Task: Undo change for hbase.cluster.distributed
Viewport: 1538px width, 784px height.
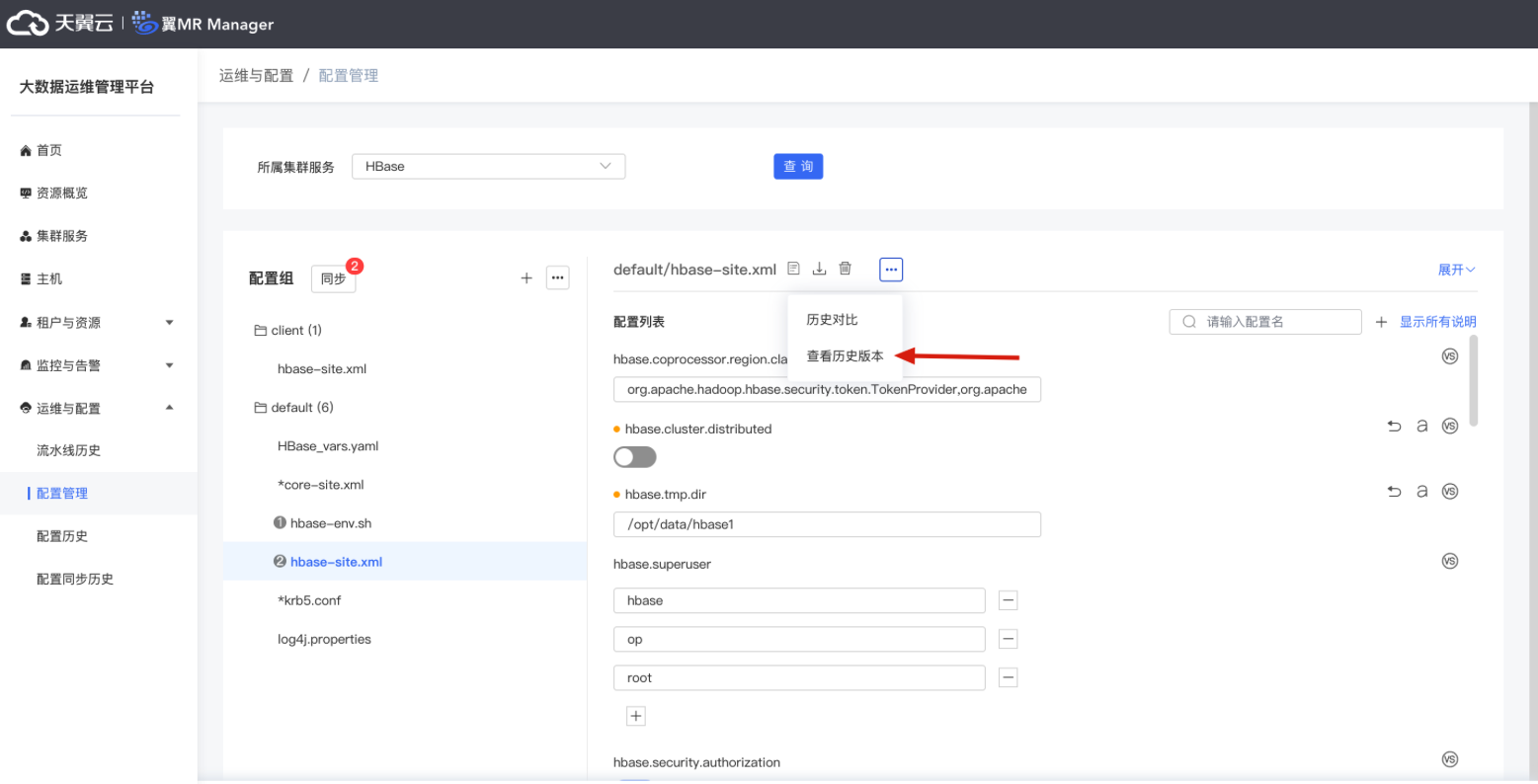Action: click(1395, 427)
